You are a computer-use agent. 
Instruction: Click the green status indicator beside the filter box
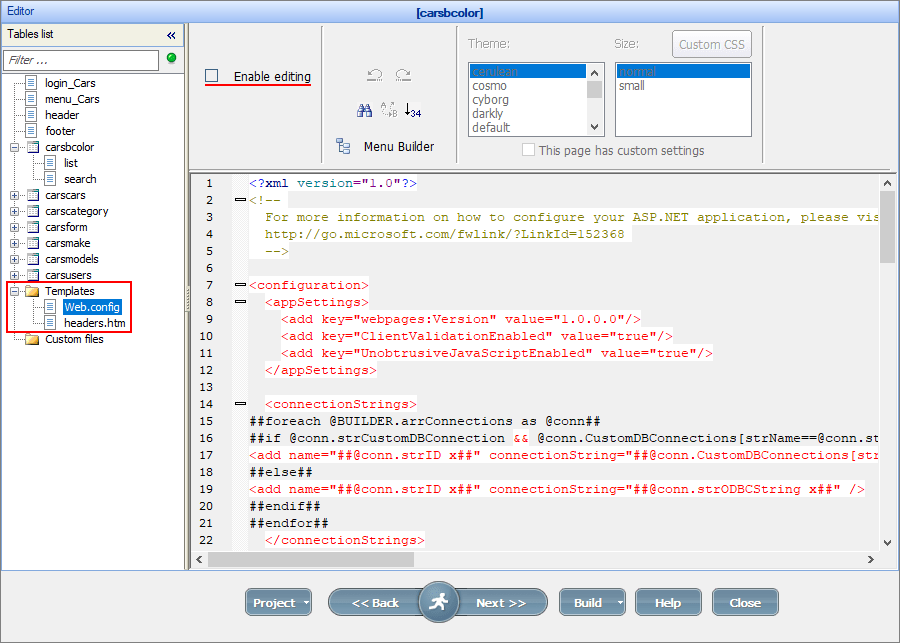pos(170,60)
